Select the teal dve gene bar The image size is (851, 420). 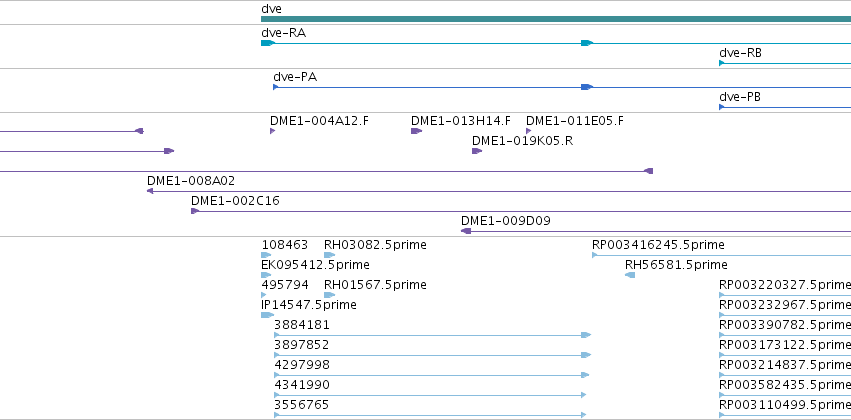(556, 19)
